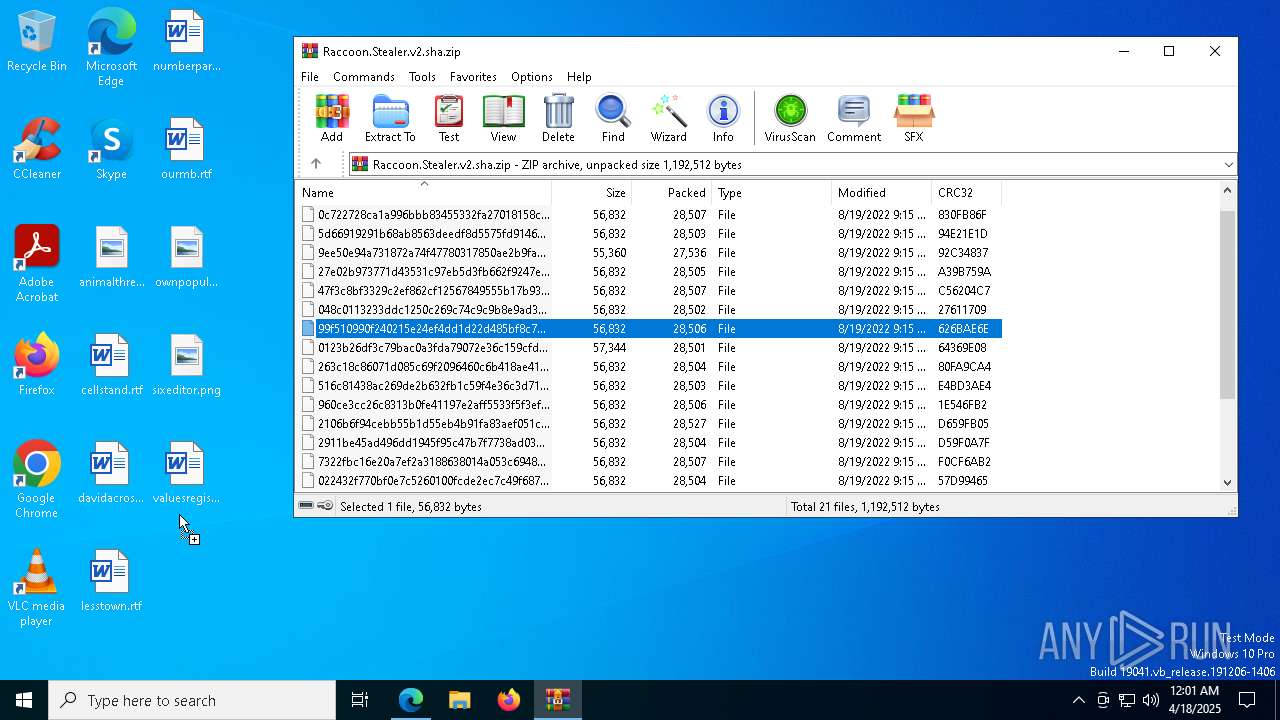Viewport: 1280px width, 720px height.
Task: Select file starting with 0c722728ca1a996b
Action: (650, 214)
